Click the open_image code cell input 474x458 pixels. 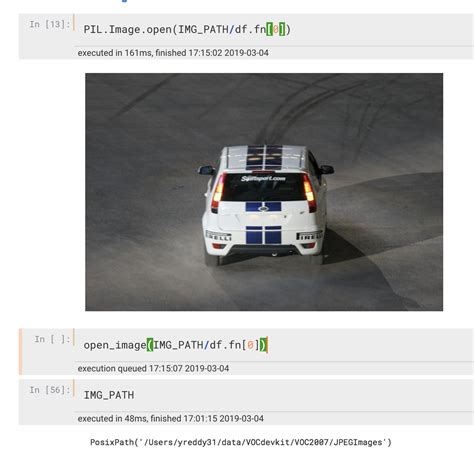tap(274, 345)
